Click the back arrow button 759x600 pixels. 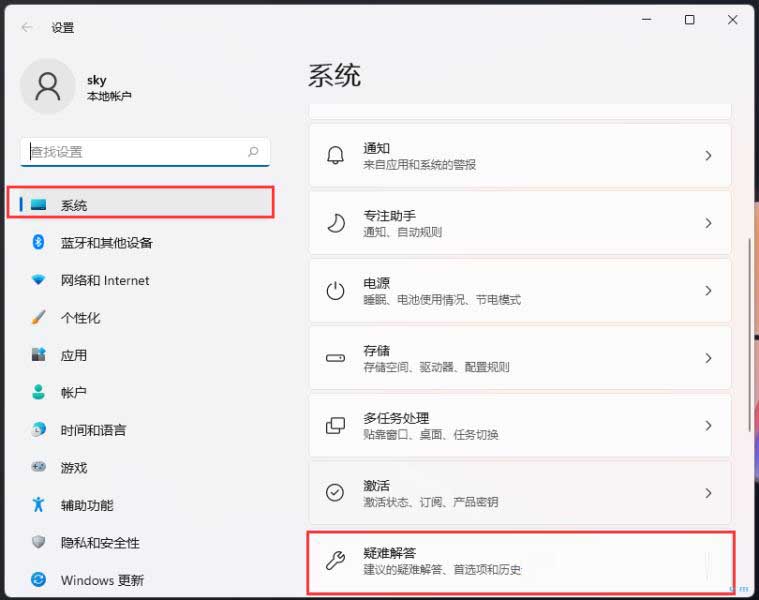(x=27, y=28)
